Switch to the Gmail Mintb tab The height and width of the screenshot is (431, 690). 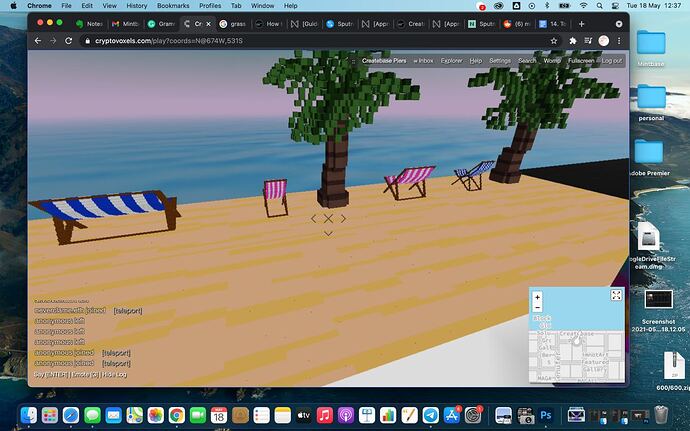point(125,24)
